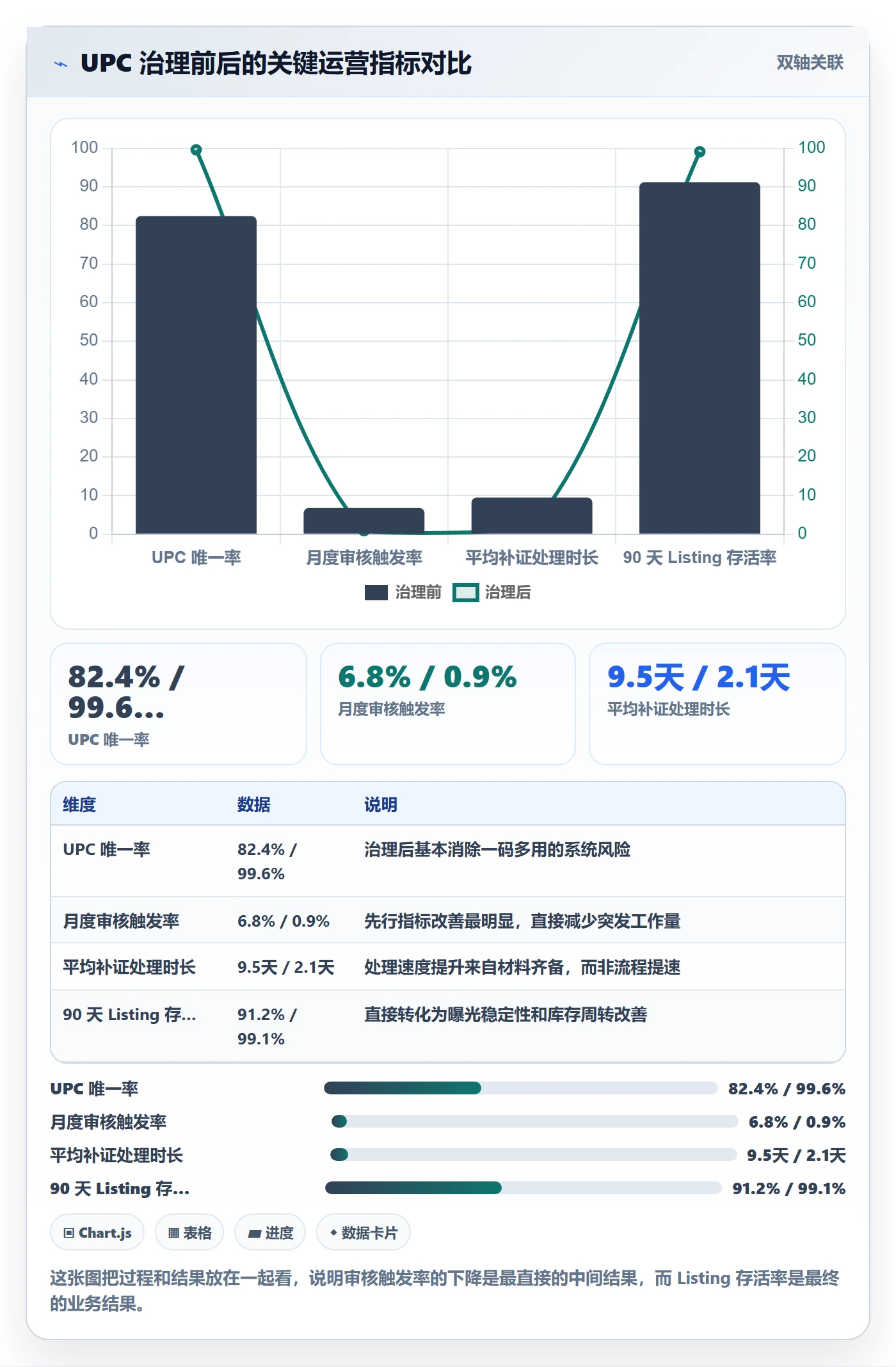
Task: Select the 表格 chip
Action: 189,1233
